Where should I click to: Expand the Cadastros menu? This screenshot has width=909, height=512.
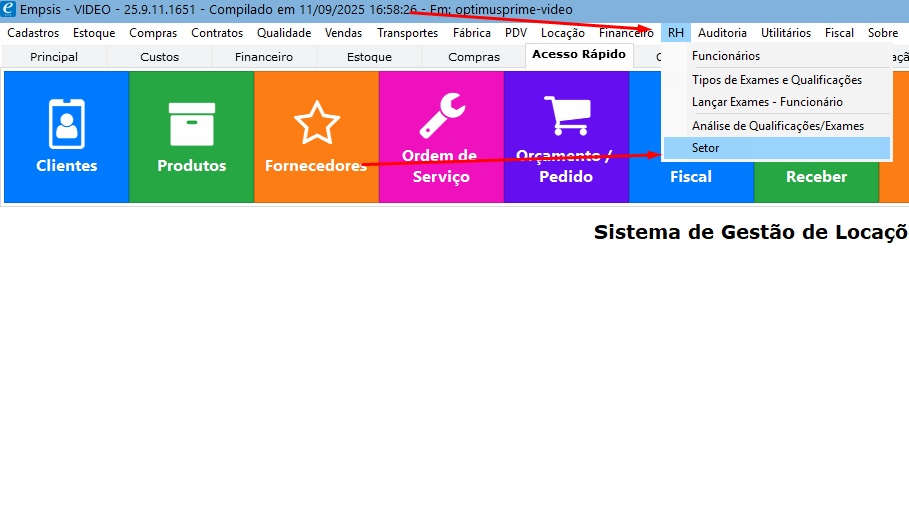pos(33,33)
